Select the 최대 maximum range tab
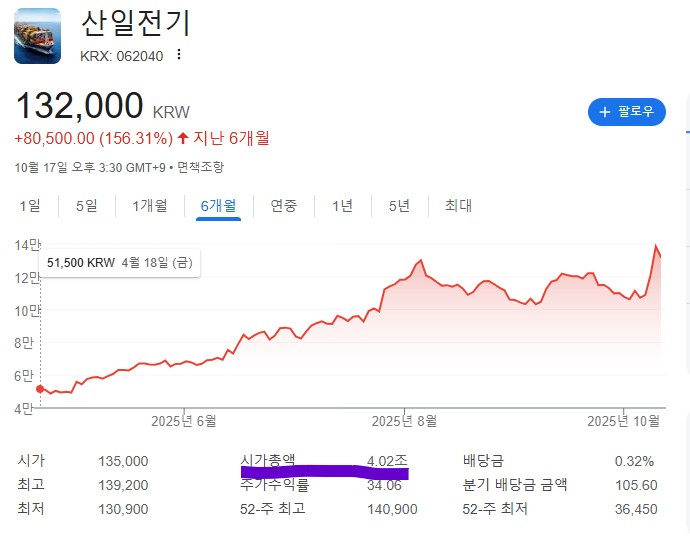The image size is (690, 537). pos(458,206)
